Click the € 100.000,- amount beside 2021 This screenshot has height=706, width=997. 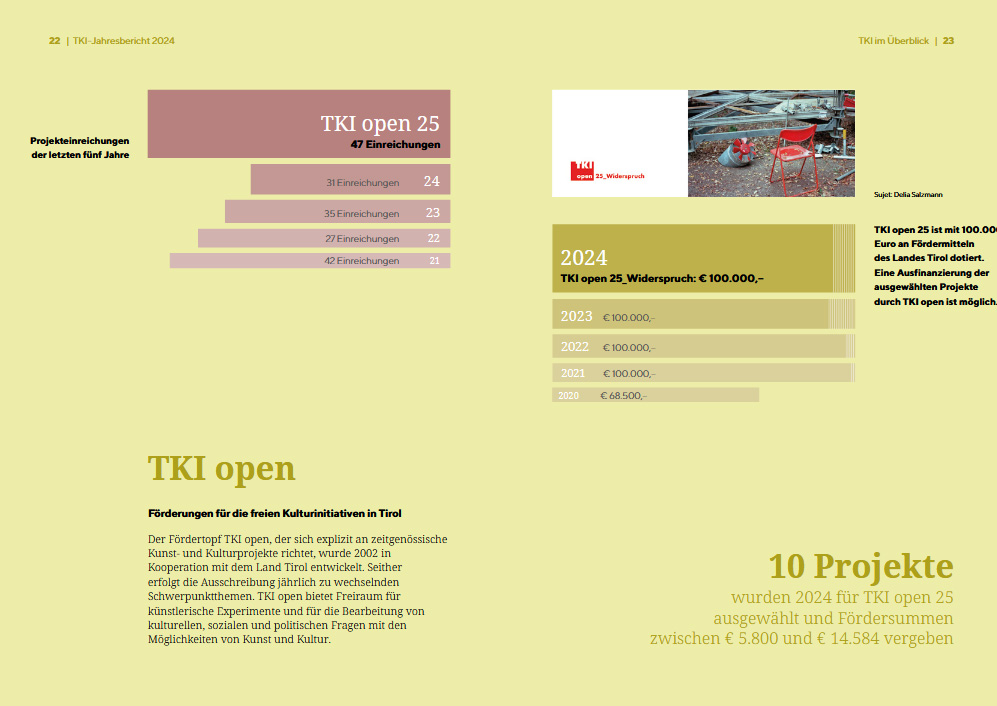[629, 374]
